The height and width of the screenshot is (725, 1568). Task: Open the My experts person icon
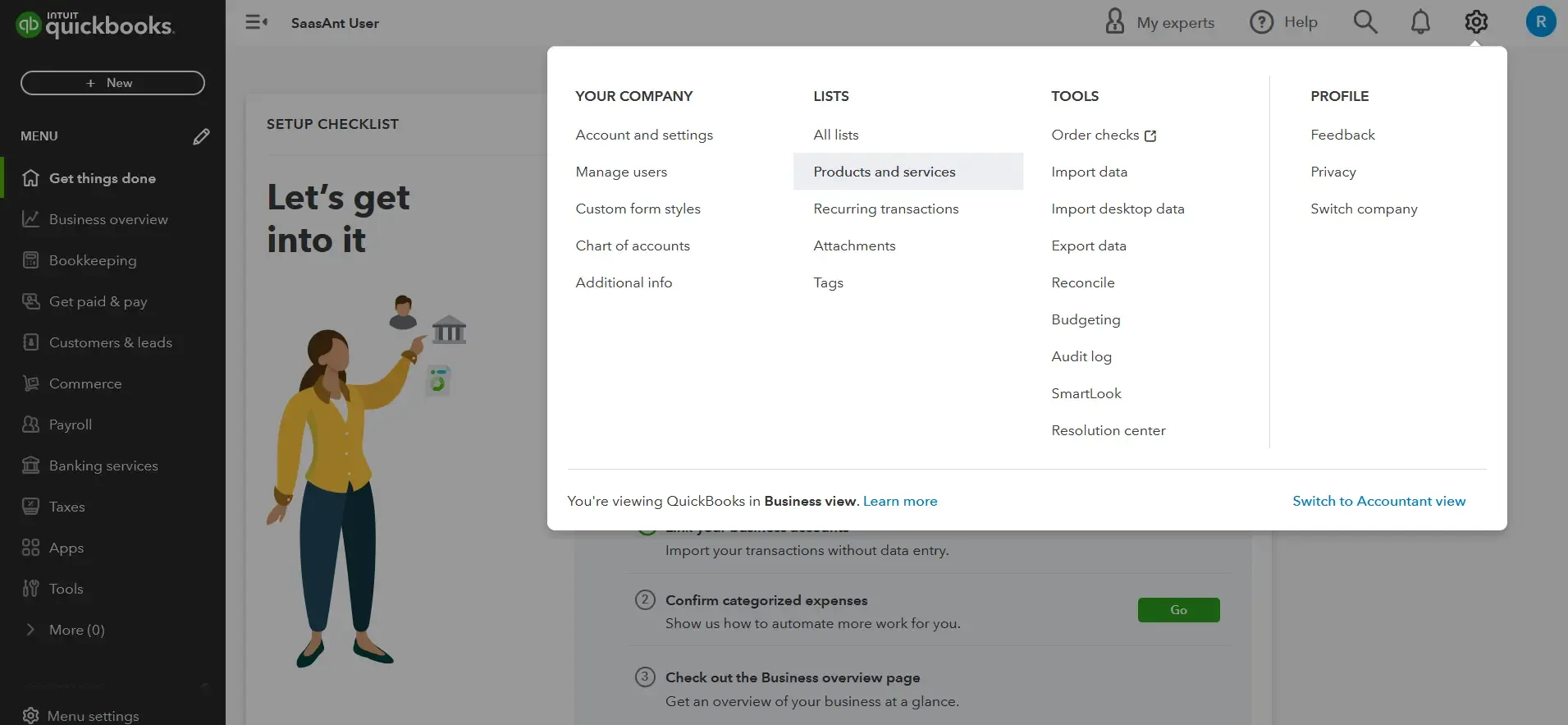1114,21
